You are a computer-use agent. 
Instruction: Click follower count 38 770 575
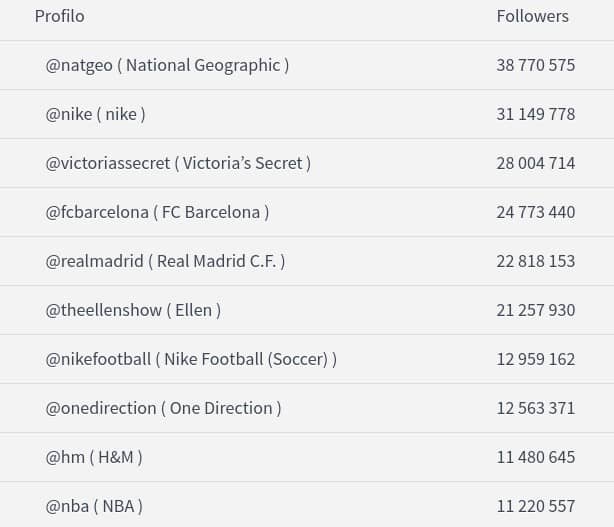[536, 65]
